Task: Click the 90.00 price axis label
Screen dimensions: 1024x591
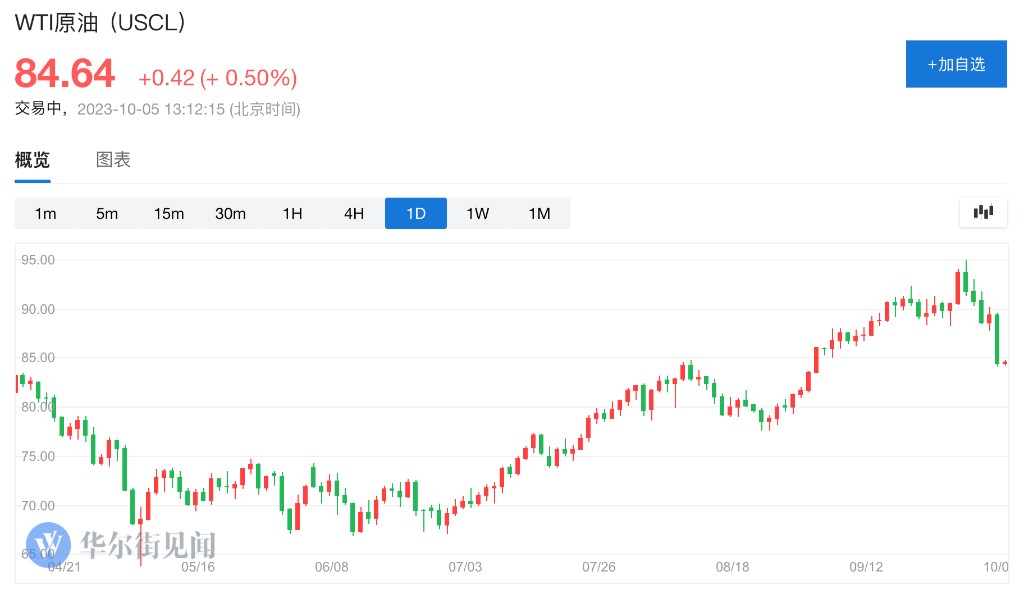Action: coord(38,309)
